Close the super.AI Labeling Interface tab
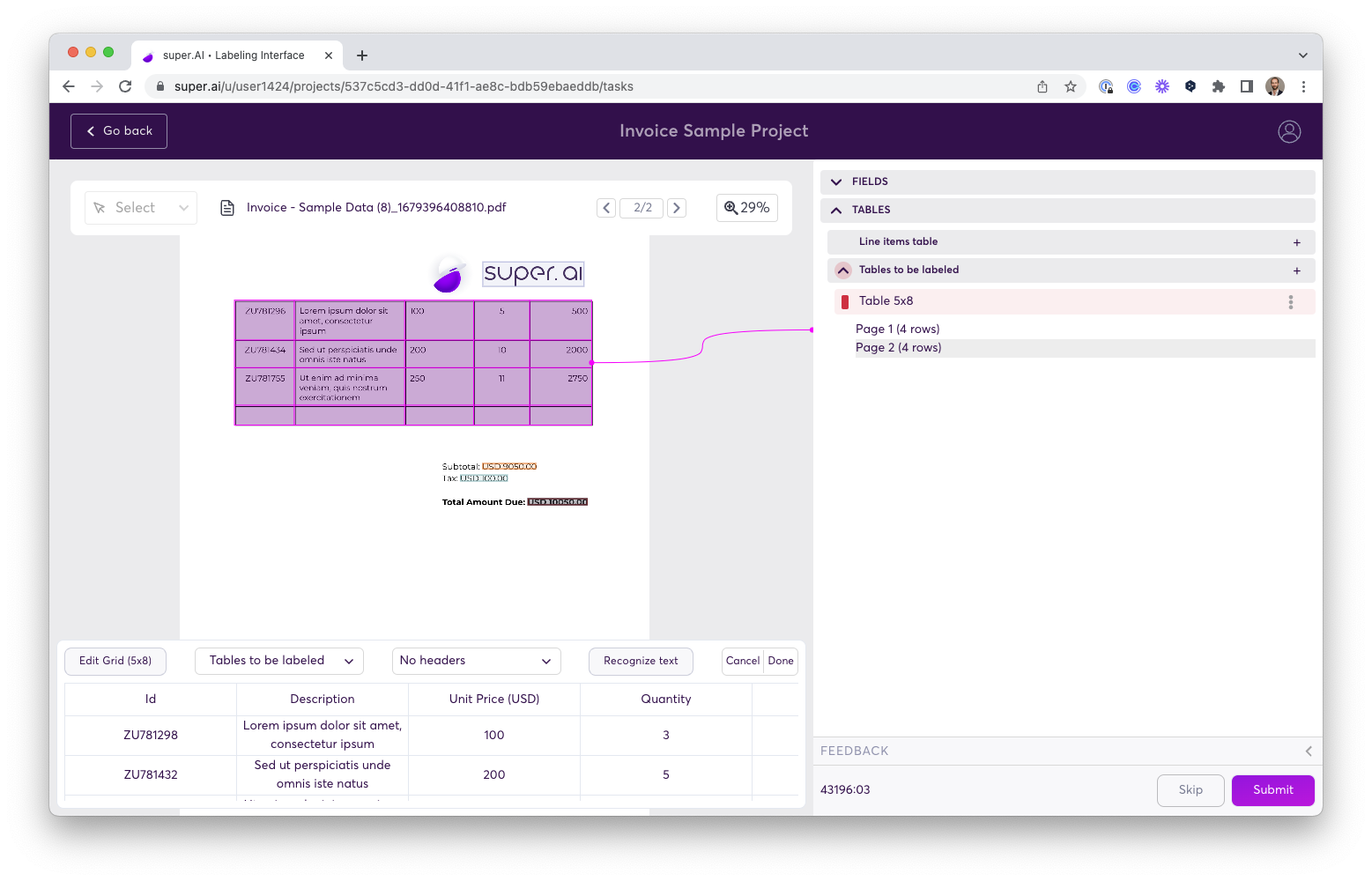The width and height of the screenshot is (1372, 881). (329, 56)
